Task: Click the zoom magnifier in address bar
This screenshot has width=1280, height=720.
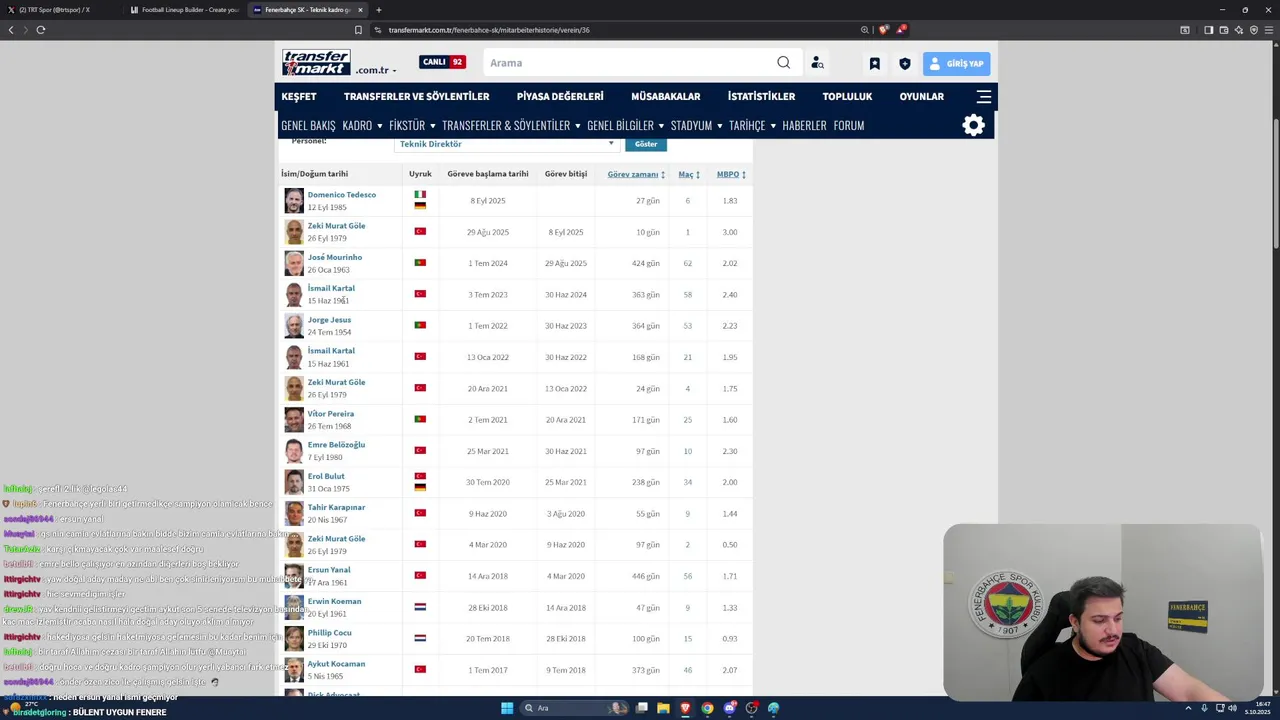Action: point(865,30)
